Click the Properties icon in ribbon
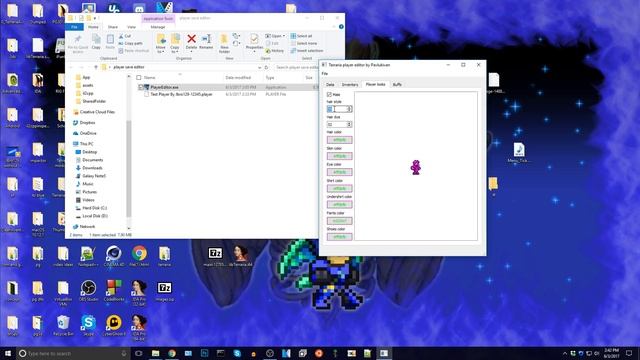Screen dimensions: 640x360 pos(254,39)
